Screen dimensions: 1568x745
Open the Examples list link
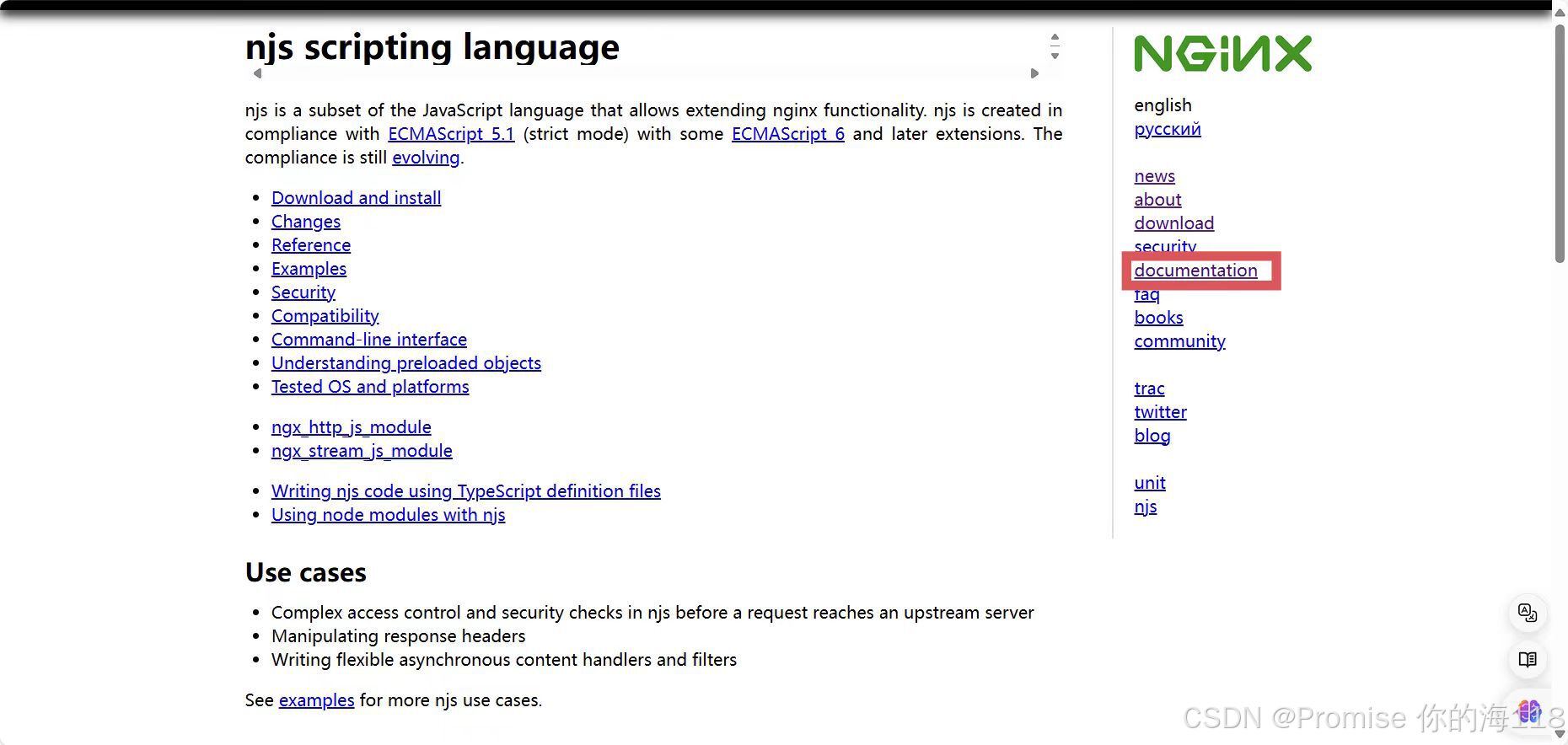pyautogui.click(x=309, y=269)
